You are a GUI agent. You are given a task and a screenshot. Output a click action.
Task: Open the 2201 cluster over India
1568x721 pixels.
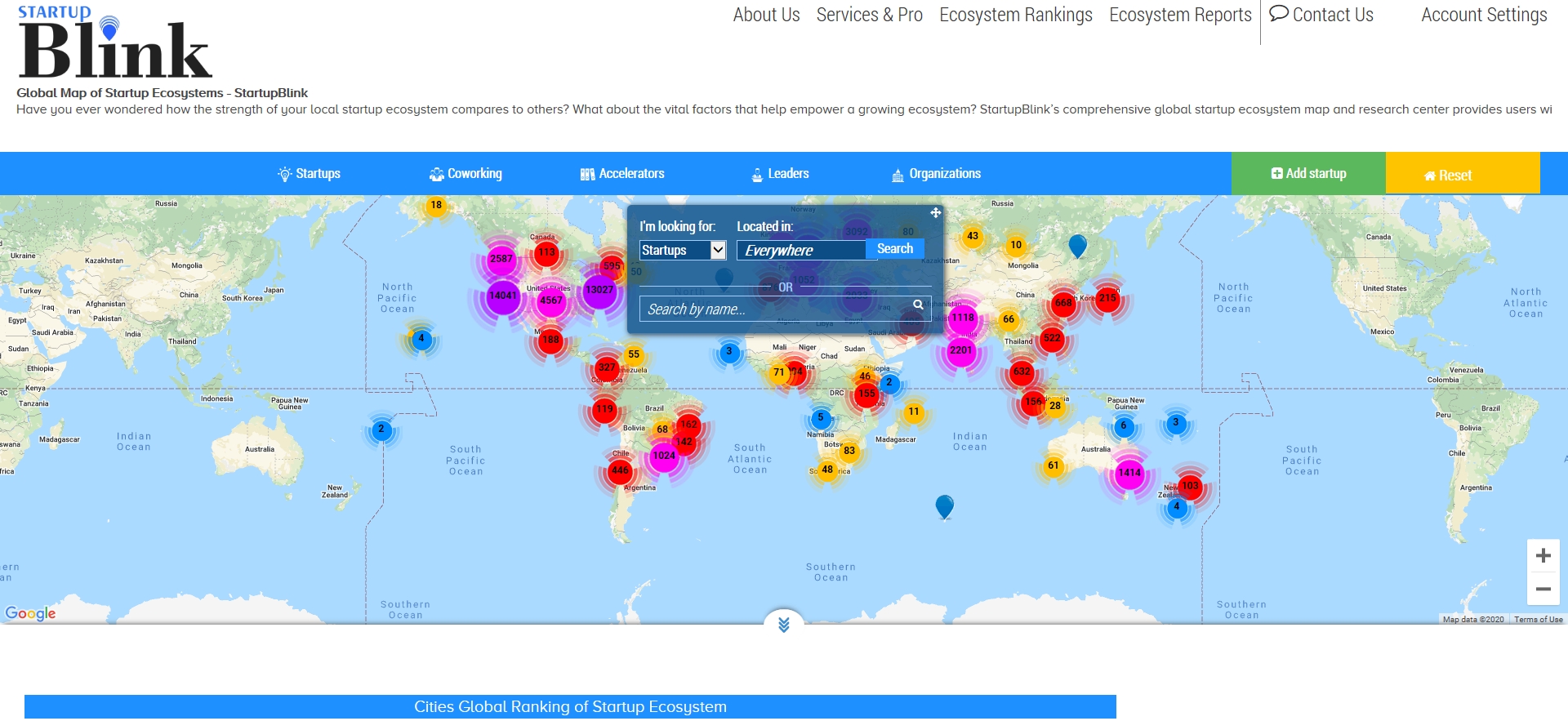point(961,350)
